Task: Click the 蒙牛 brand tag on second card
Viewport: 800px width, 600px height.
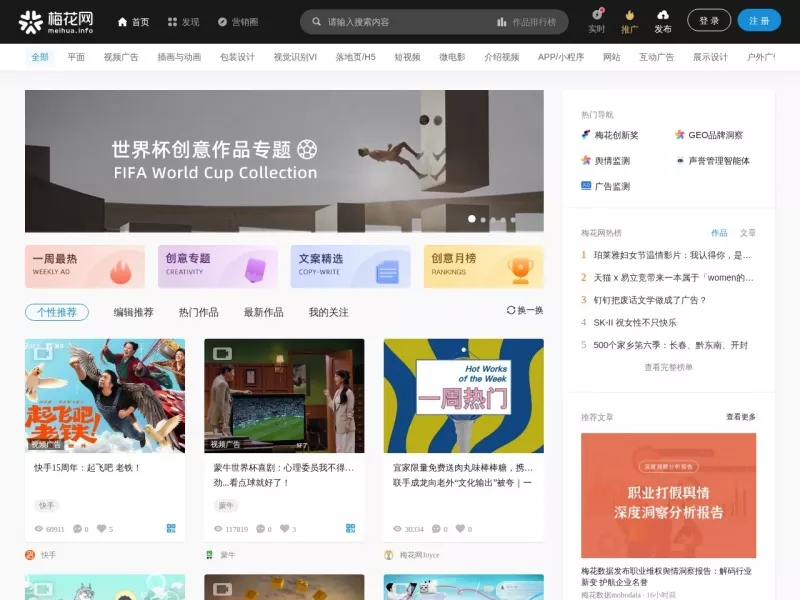Action: tap(226, 506)
